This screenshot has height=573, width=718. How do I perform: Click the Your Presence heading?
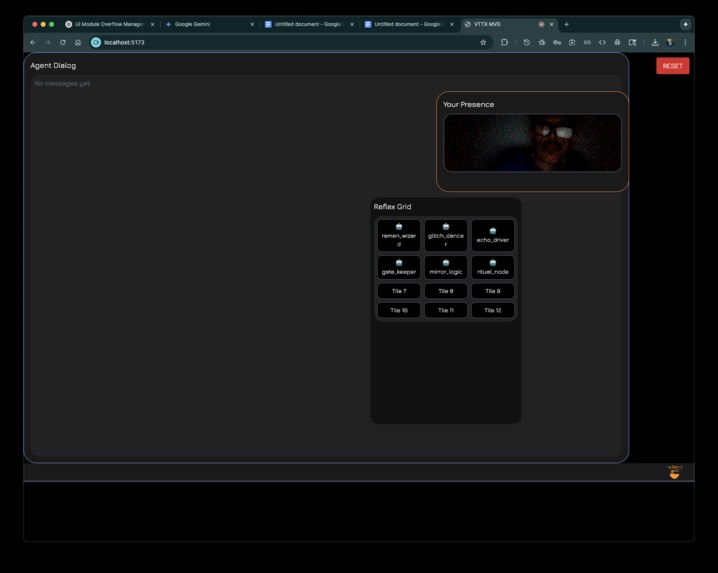tap(468, 104)
